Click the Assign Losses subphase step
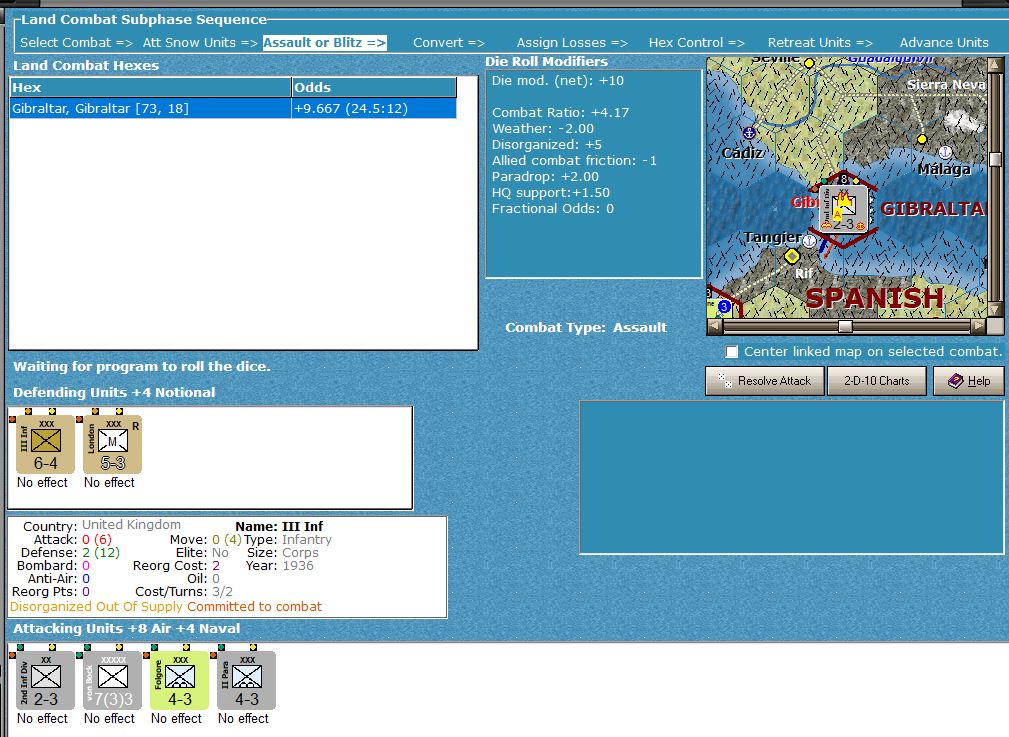1009x737 pixels. 571,42
